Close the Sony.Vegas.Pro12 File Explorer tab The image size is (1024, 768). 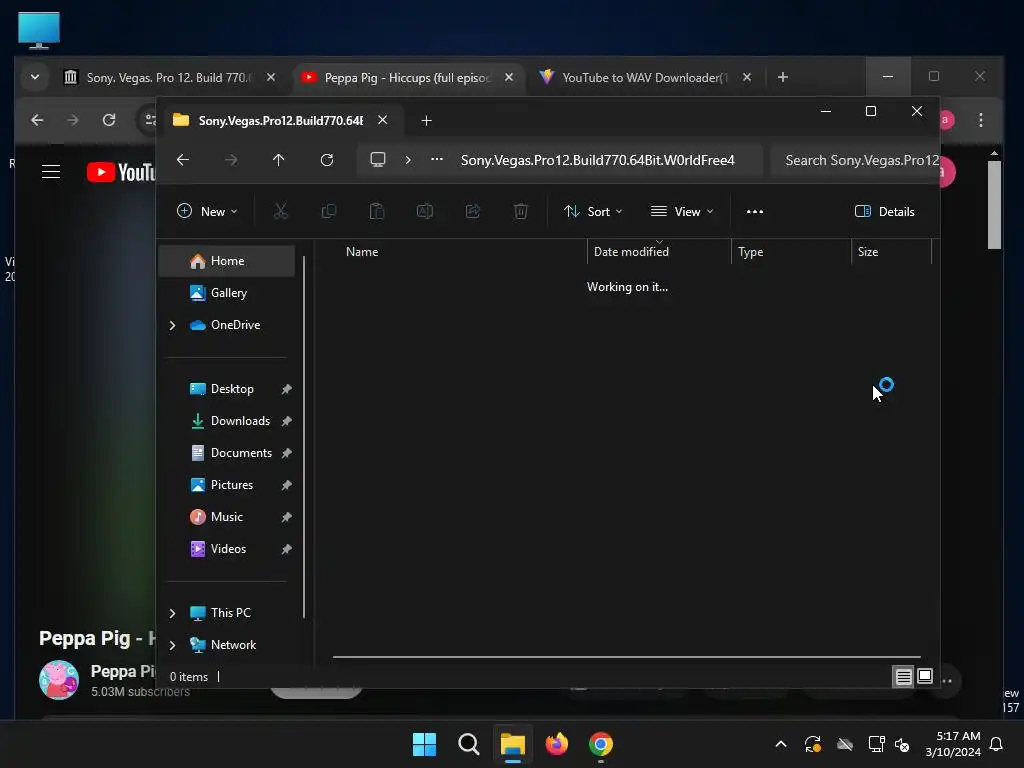[383, 120]
